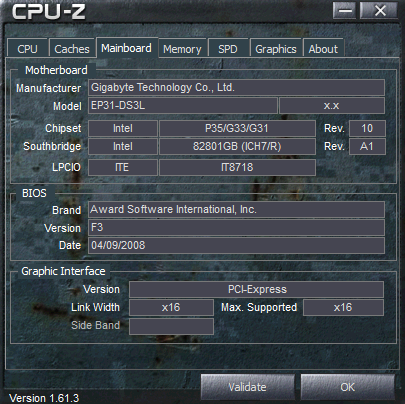Select the Mainboard tab
The height and width of the screenshot is (404, 405).
pyautogui.click(x=126, y=47)
